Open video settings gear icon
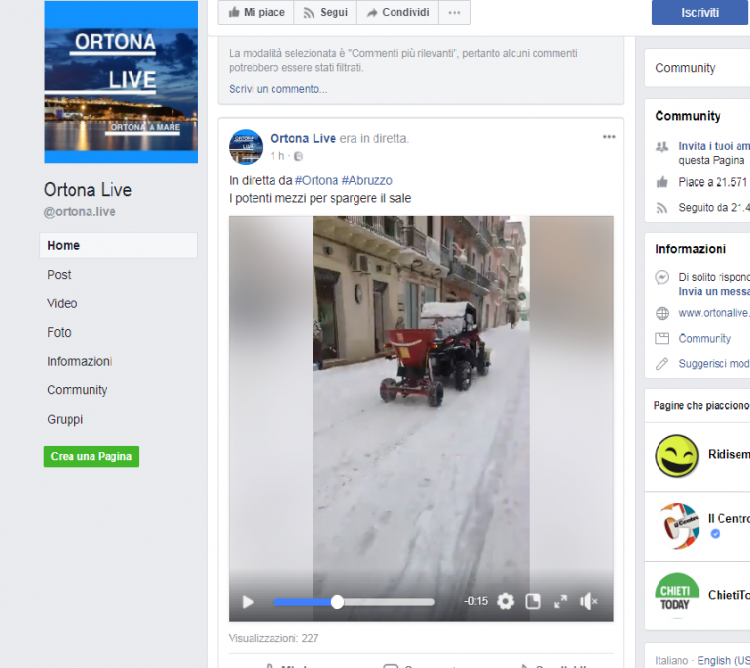Screen dimensions: 750x668 [x=505, y=601]
